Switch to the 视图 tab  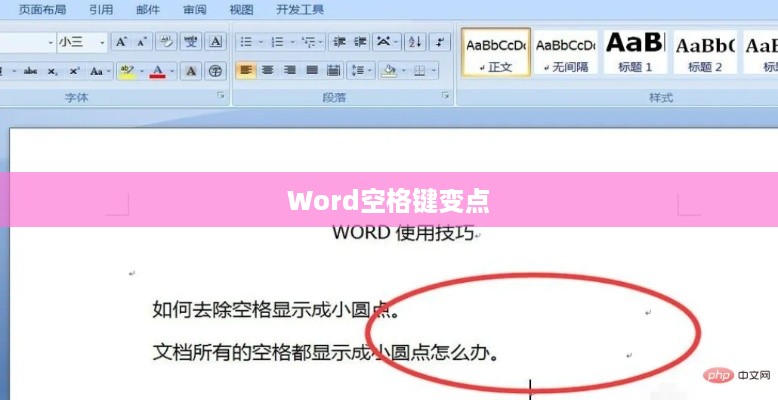(241, 9)
